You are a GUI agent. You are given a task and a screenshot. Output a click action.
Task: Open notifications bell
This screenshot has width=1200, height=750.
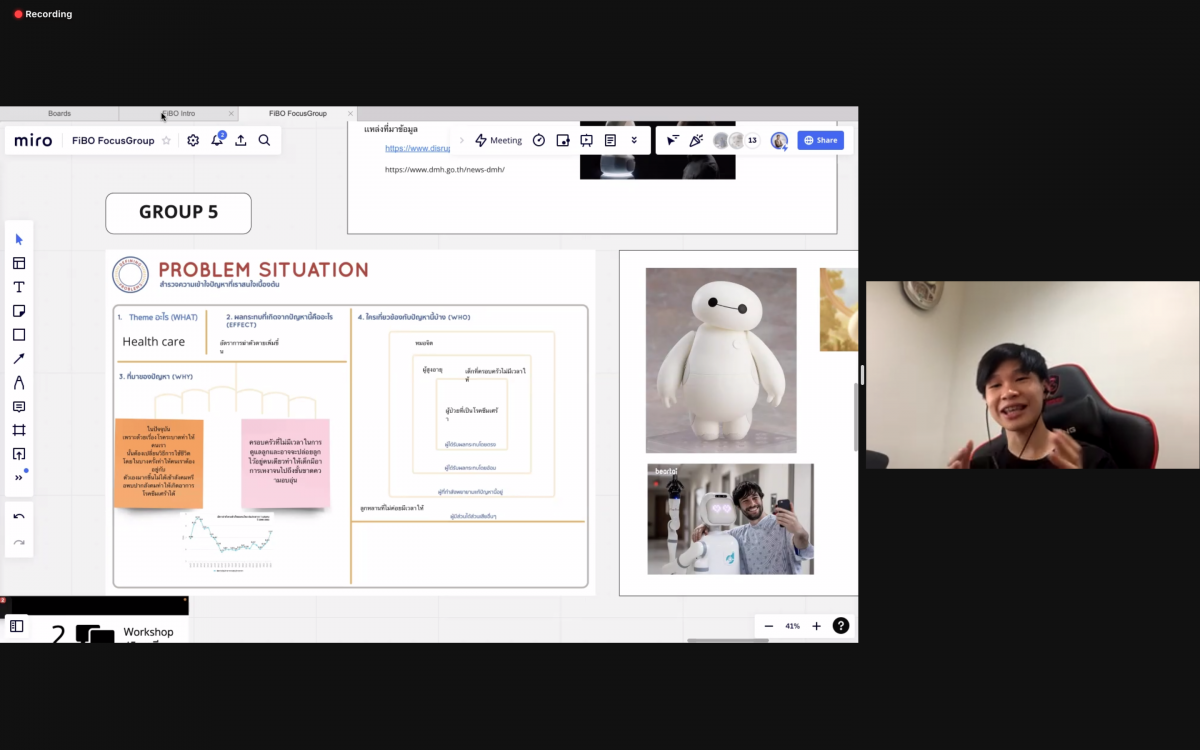(217, 140)
